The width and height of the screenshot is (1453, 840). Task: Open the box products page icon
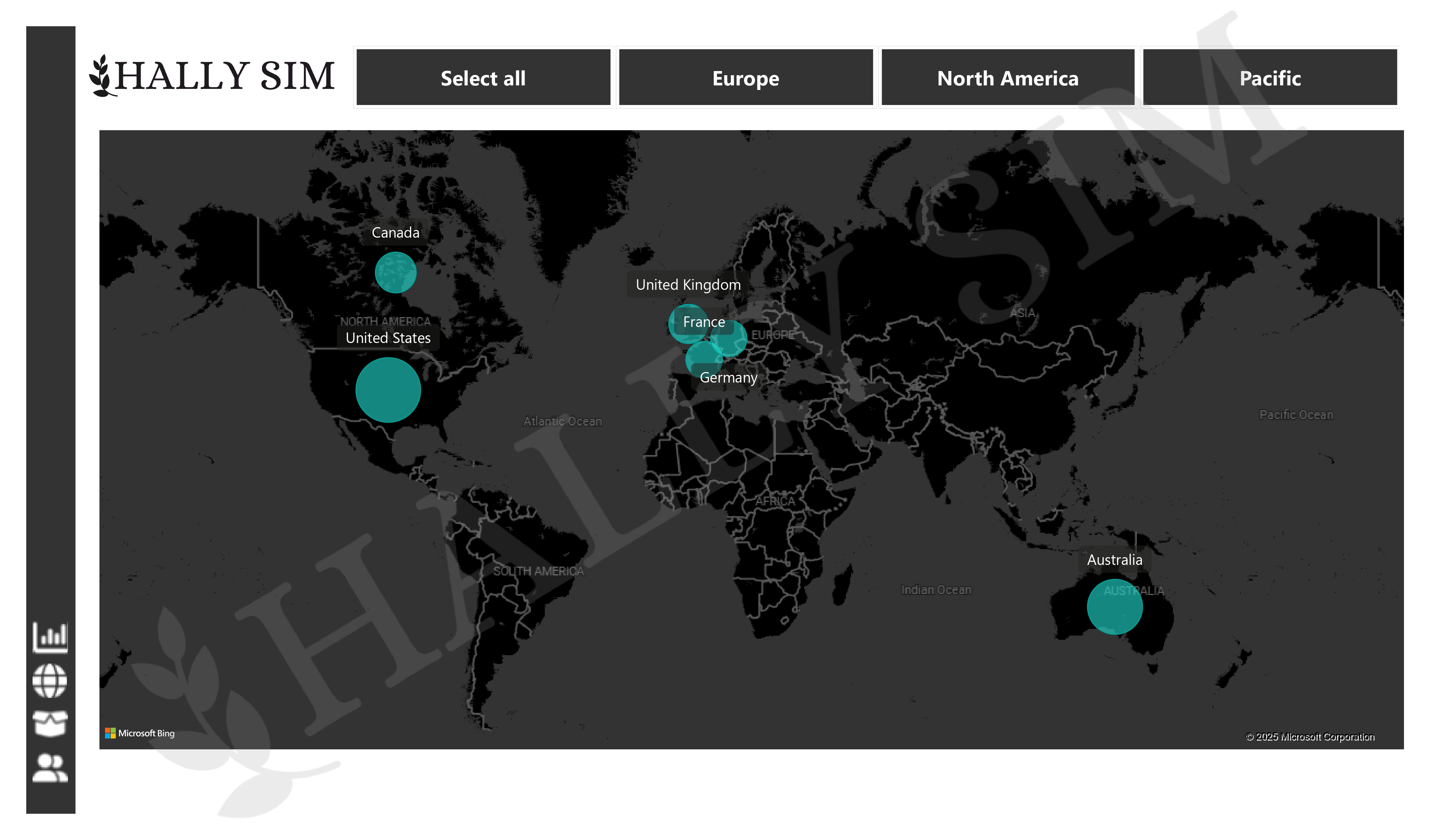[x=50, y=724]
